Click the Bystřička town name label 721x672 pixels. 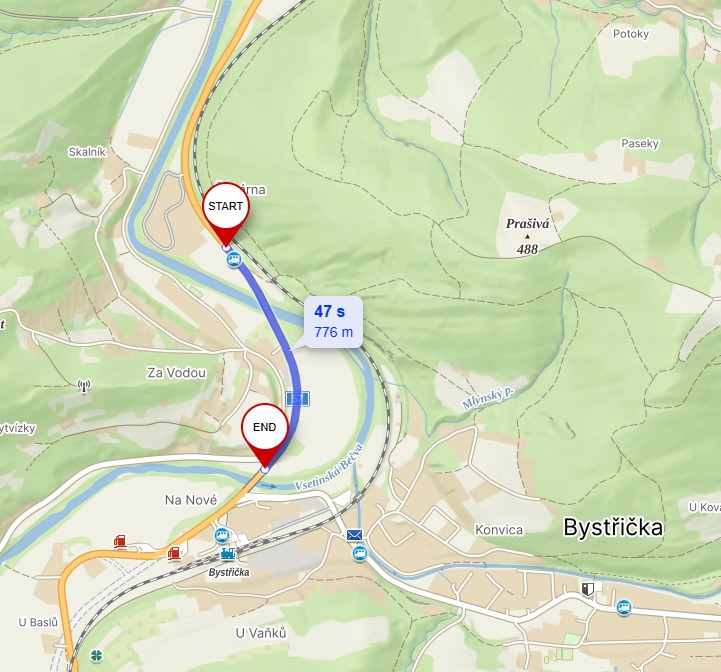pos(613,527)
